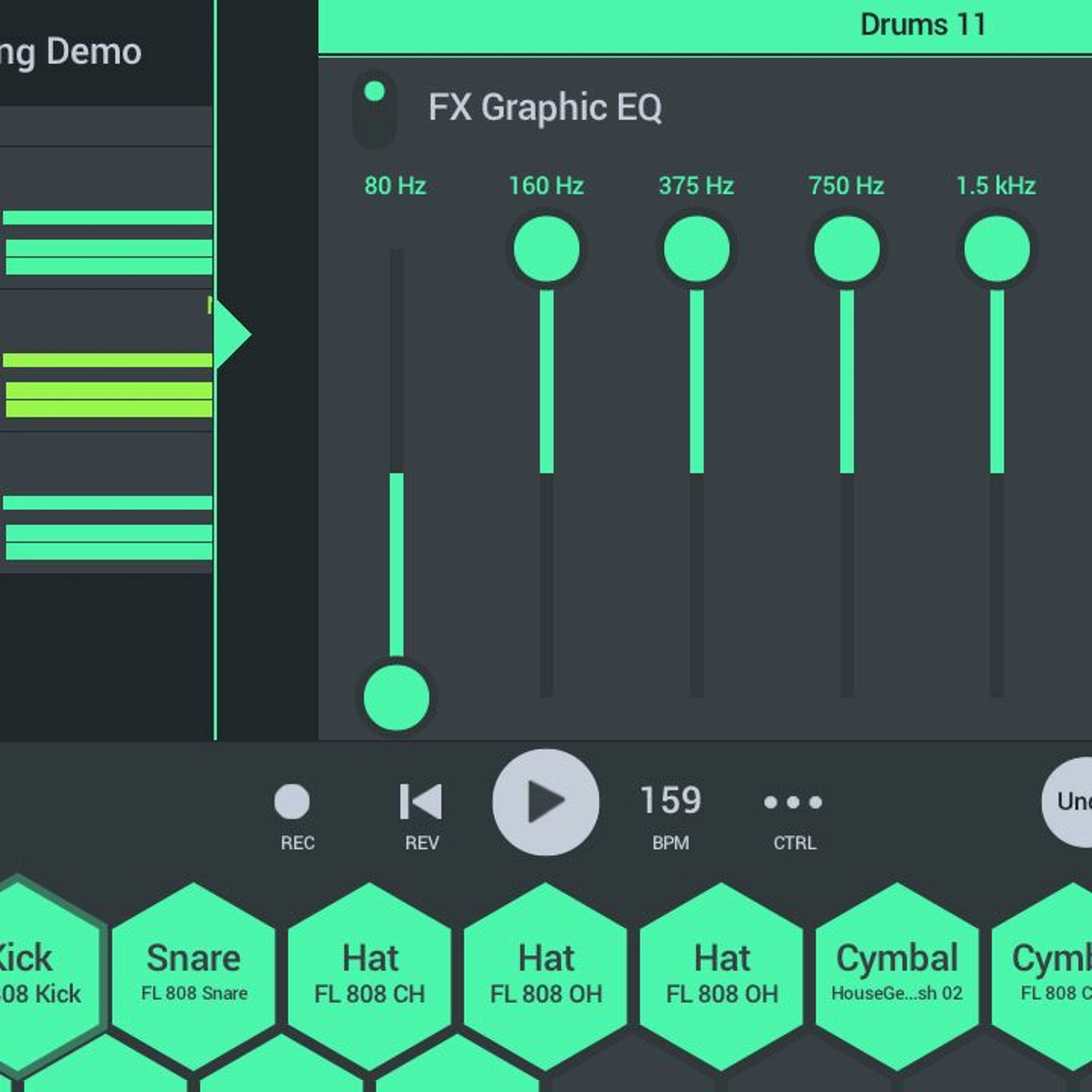Open the CTRL three-dots menu
The image size is (1092, 1092).
point(793,803)
